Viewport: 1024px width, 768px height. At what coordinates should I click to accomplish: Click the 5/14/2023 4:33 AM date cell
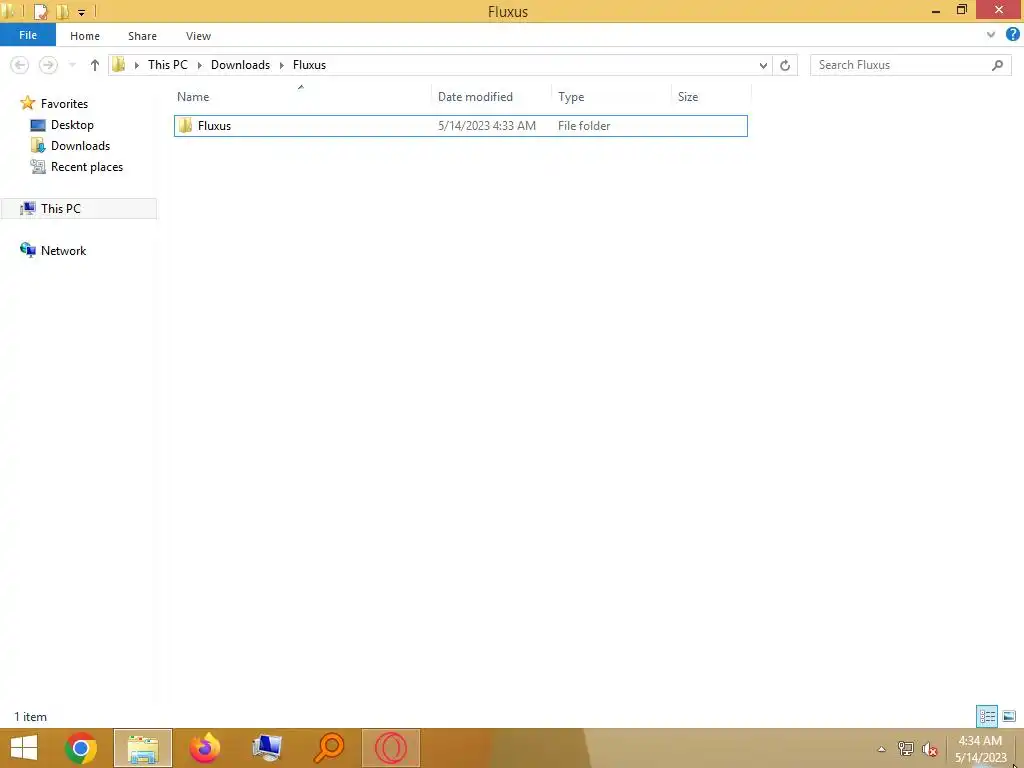[487, 126]
